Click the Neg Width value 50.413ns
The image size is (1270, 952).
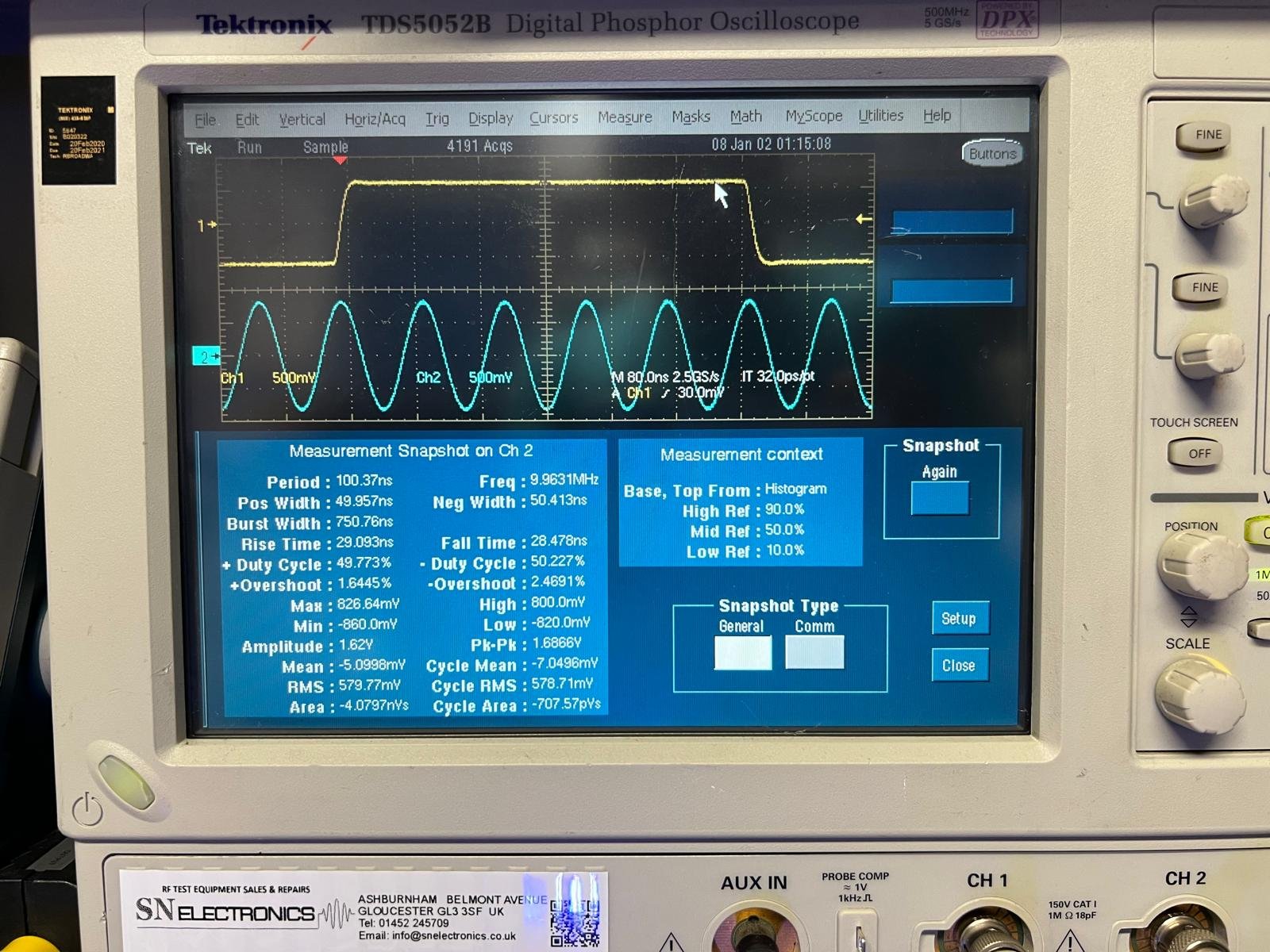coord(559,501)
